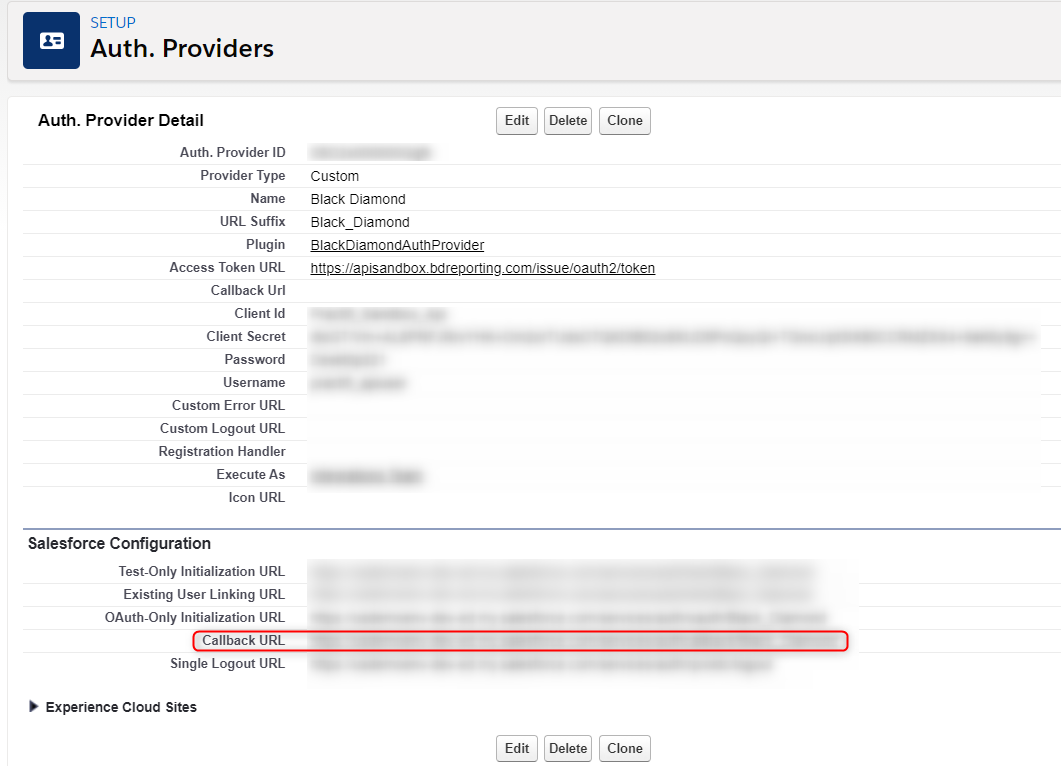Click the Execute As label

(250, 474)
